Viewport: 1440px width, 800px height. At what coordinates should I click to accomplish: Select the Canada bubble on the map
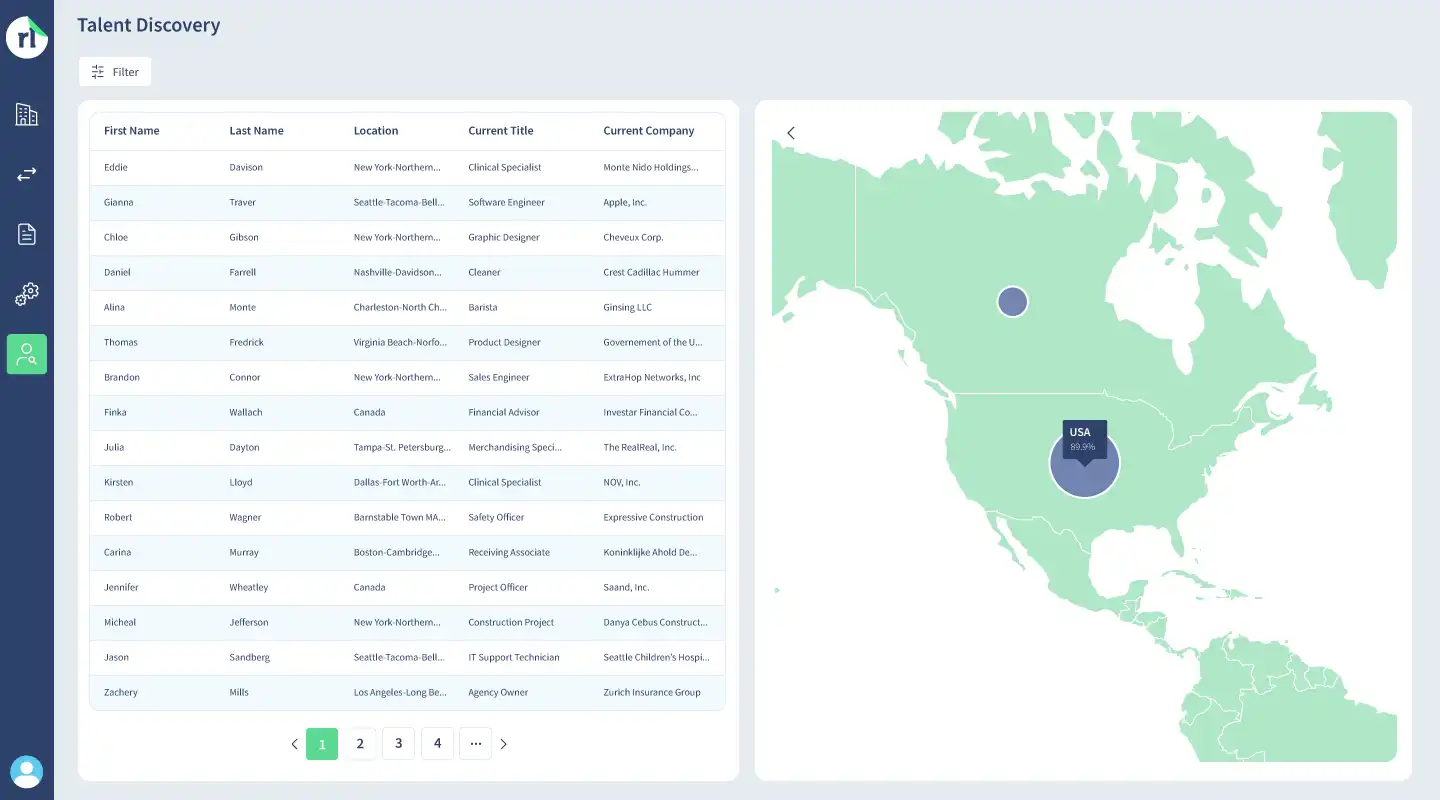(1013, 301)
